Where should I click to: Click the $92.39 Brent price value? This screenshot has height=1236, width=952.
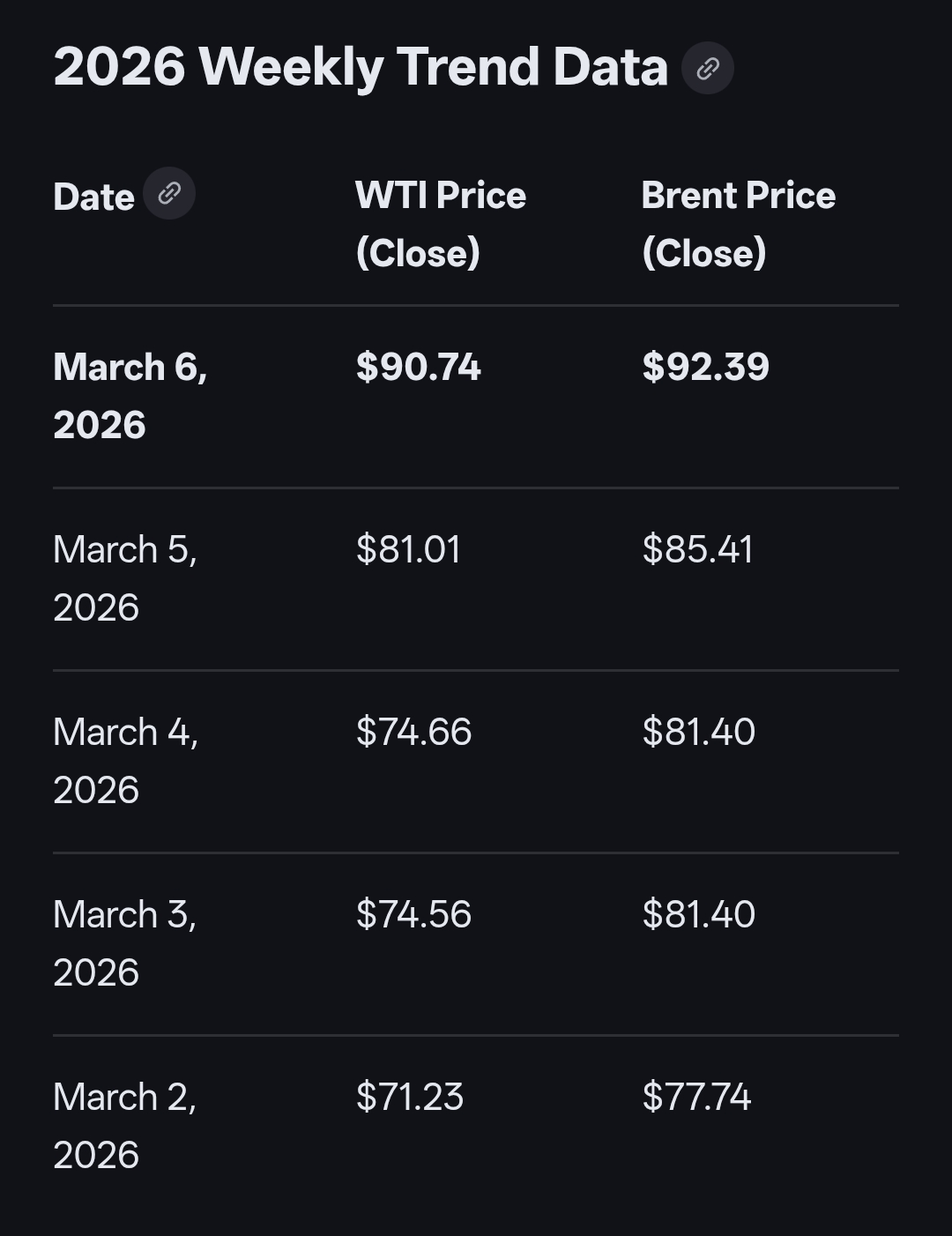point(705,367)
